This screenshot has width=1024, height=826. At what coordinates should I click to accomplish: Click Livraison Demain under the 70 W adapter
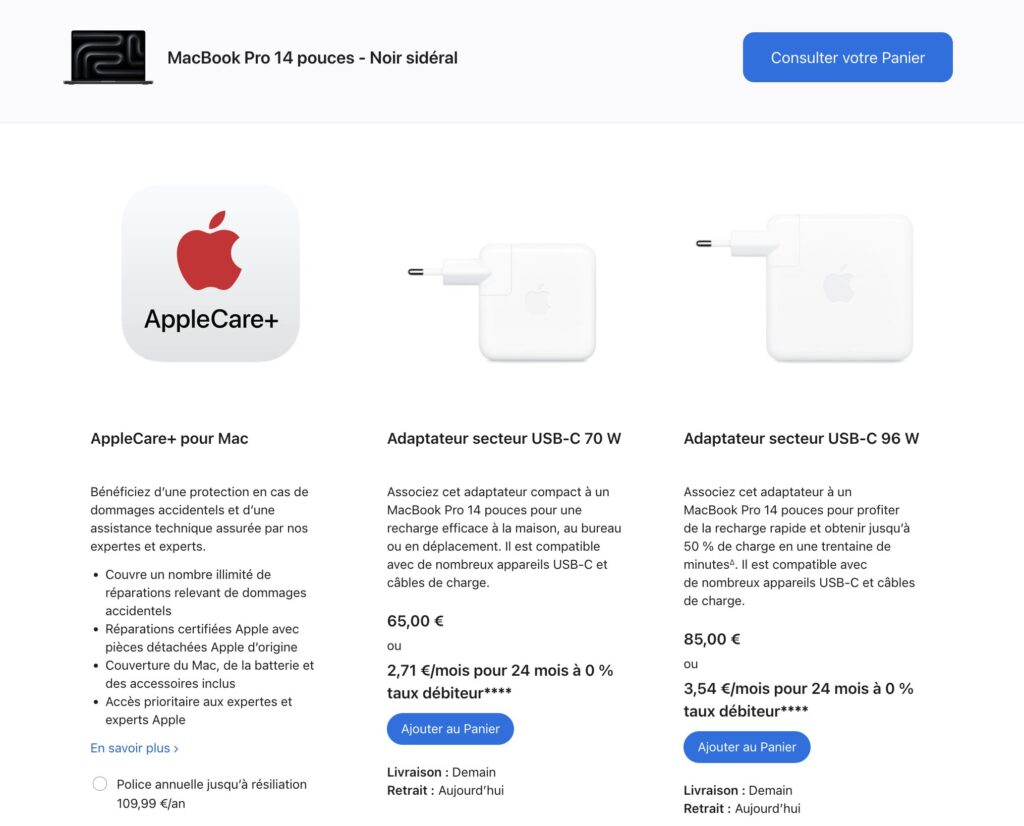click(x=441, y=772)
